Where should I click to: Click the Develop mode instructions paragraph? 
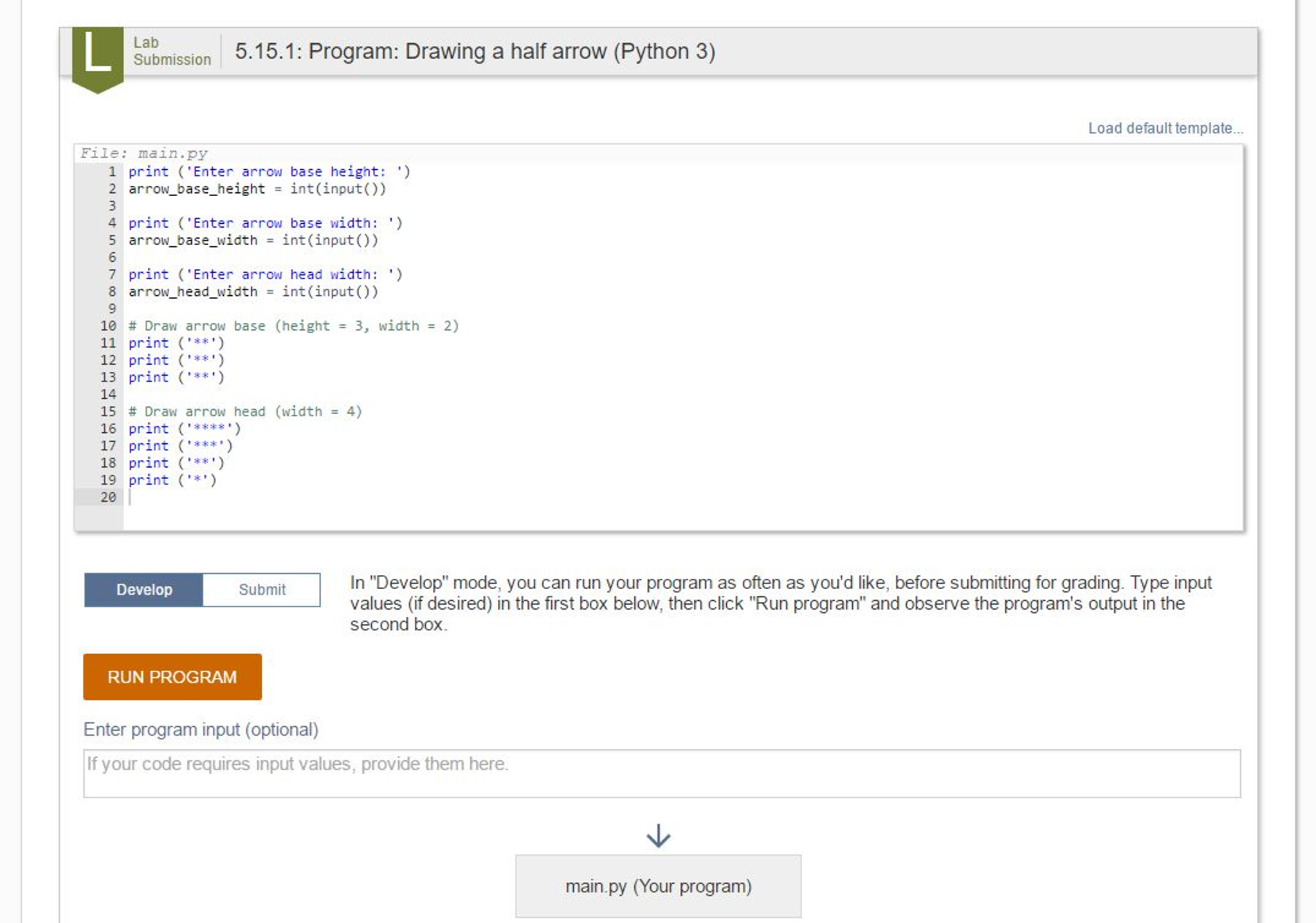pyautogui.click(x=781, y=603)
